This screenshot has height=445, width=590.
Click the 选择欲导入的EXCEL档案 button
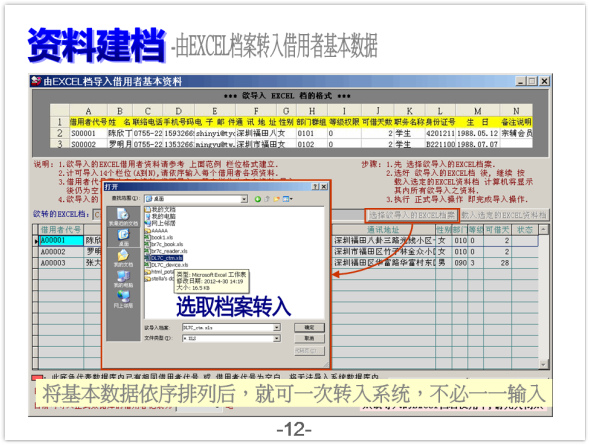412,215
